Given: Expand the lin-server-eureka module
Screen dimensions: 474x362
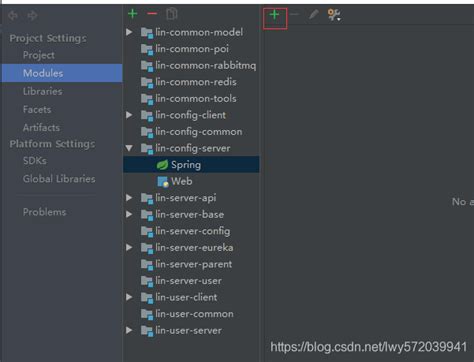Looking at the screenshot, I should [x=129, y=247].
